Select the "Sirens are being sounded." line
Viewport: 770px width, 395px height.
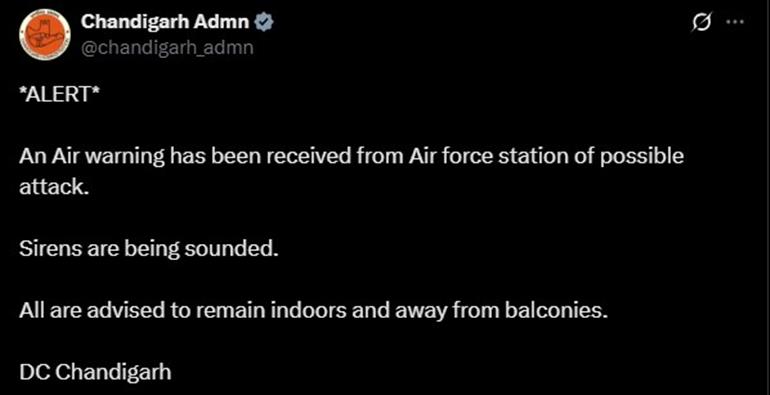click(x=149, y=250)
